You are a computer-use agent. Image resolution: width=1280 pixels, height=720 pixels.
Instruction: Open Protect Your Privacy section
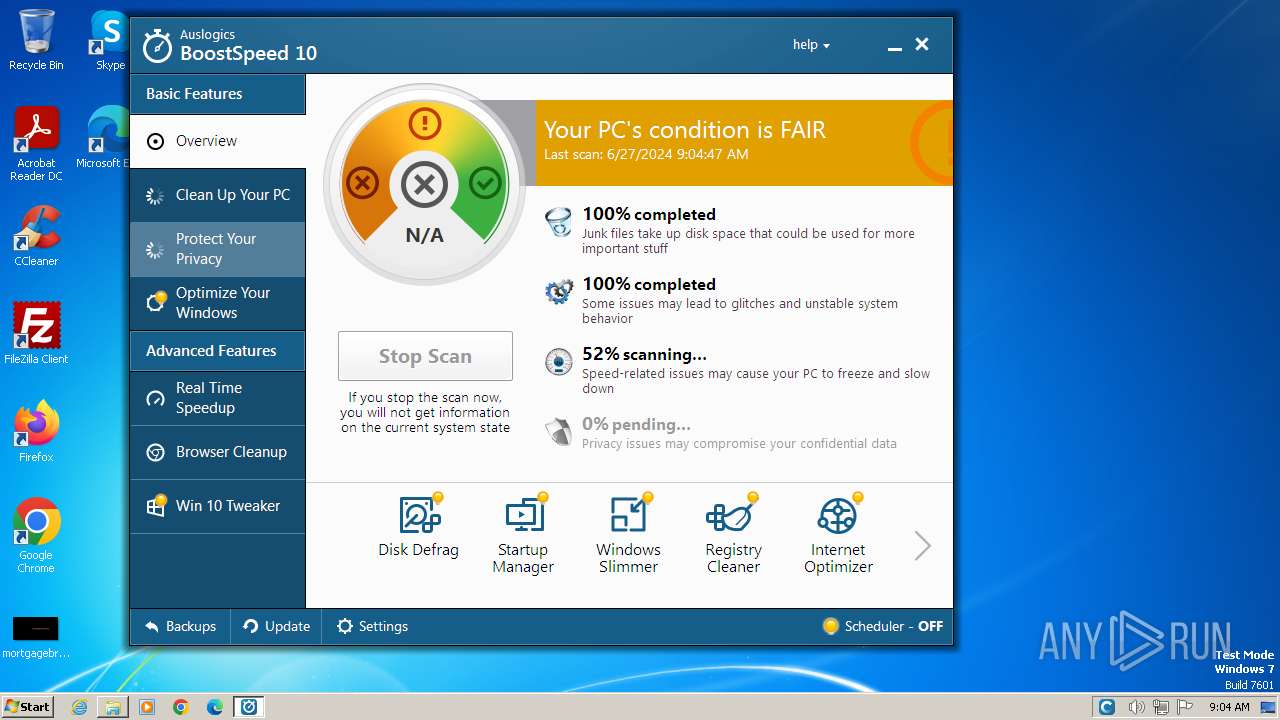pyautogui.click(x=218, y=249)
